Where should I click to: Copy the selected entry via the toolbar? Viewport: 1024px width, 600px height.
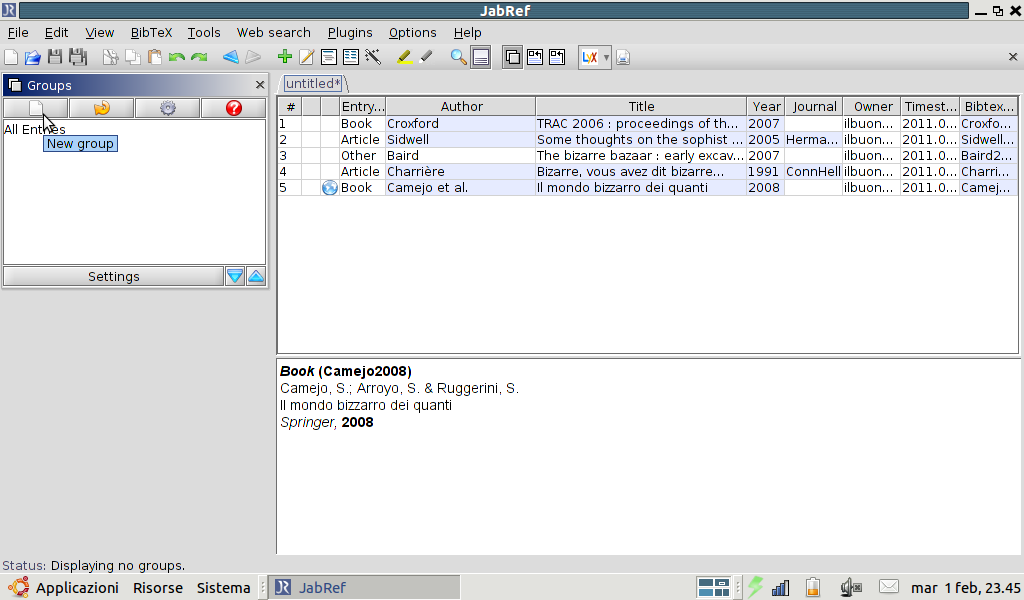pos(133,57)
